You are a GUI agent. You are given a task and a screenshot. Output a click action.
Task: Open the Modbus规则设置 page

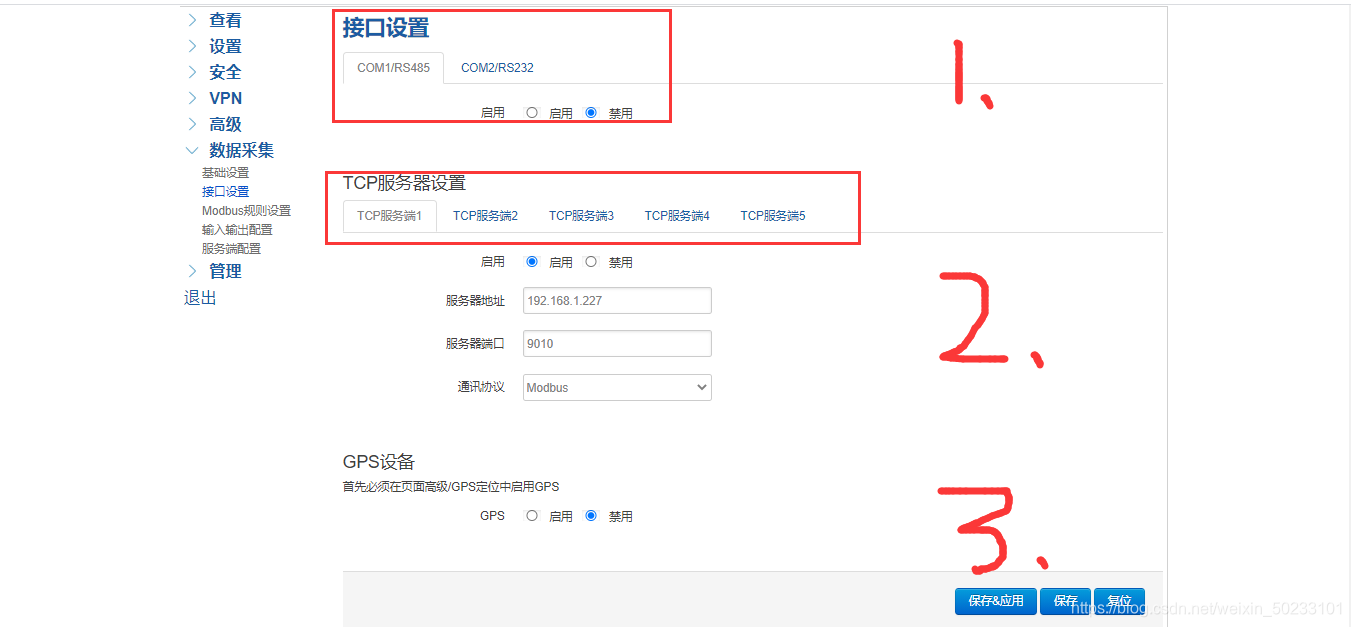pyautogui.click(x=246, y=210)
